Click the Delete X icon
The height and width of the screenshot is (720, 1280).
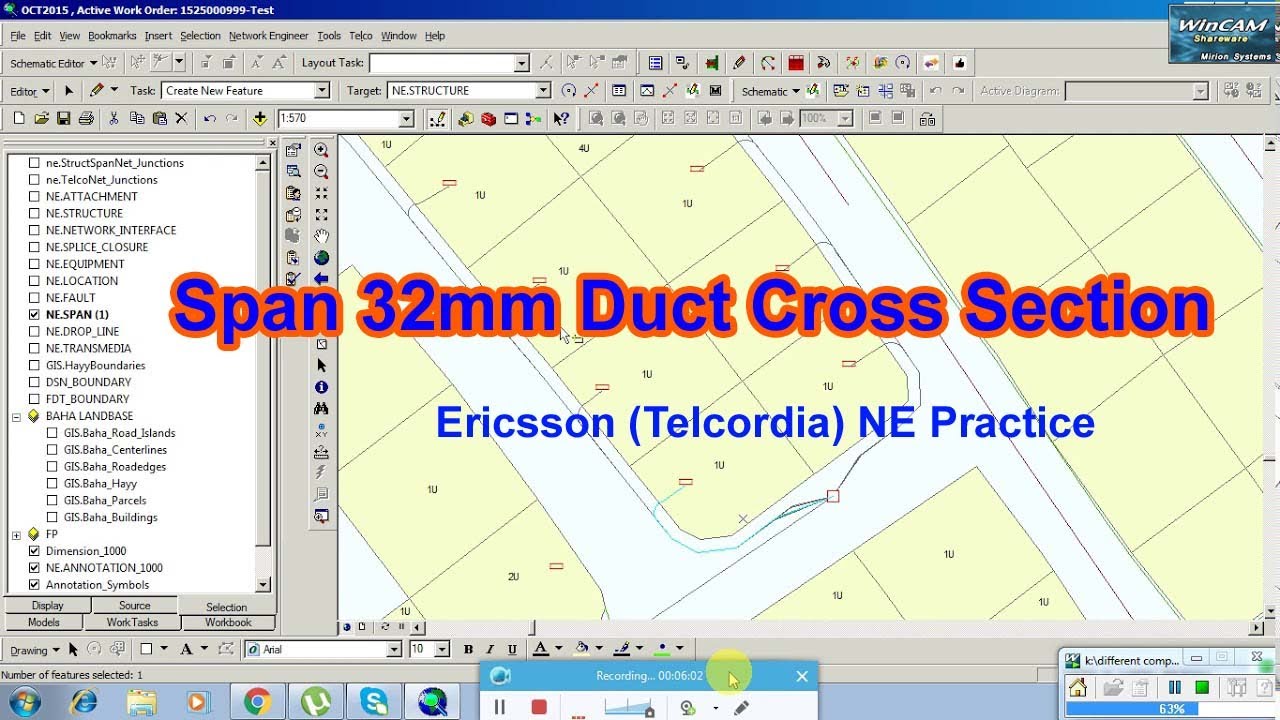click(x=181, y=118)
